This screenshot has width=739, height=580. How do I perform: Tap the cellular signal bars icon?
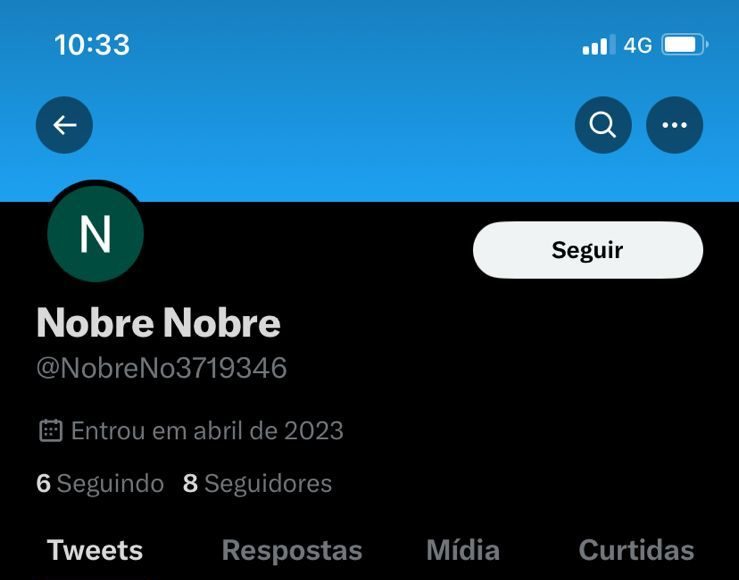pos(599,45)
